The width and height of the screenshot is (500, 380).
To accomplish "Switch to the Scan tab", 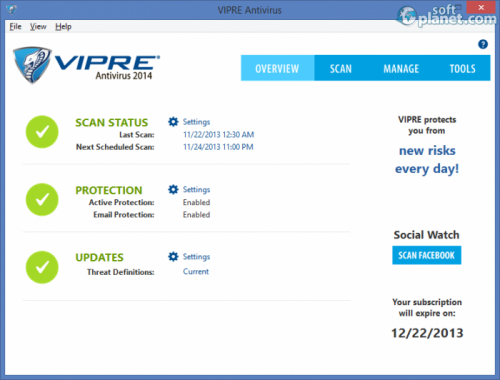I will pyautogui.click(x=341, y=68).
